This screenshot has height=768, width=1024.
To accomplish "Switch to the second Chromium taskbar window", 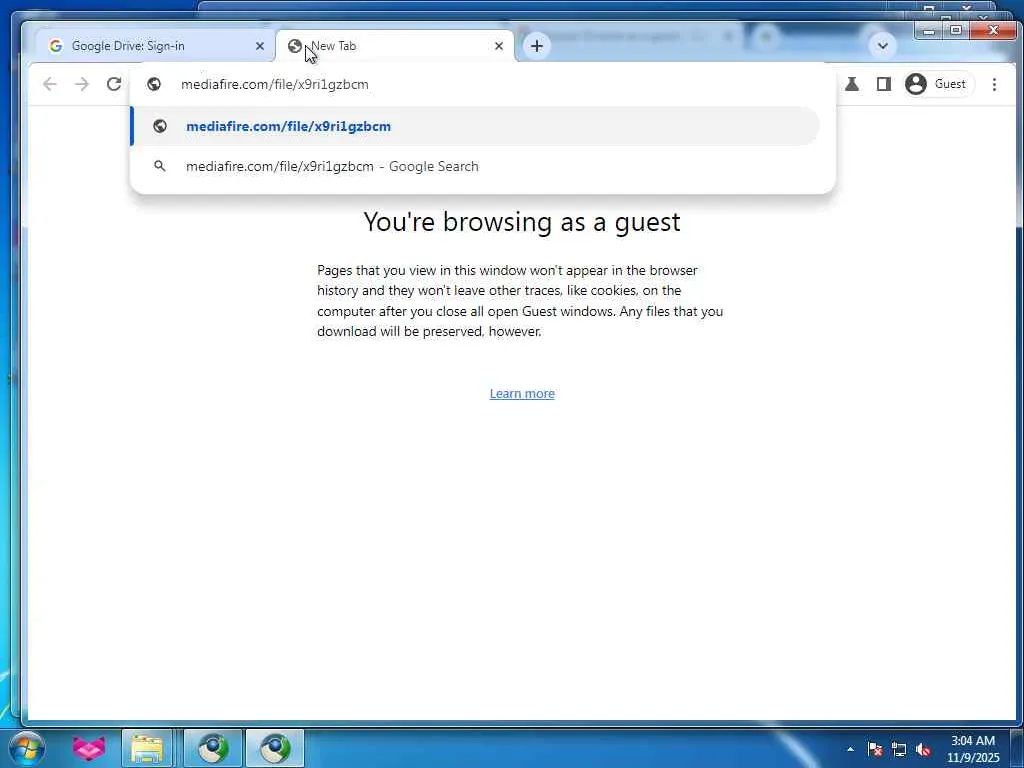I will [x=275, y=748].
